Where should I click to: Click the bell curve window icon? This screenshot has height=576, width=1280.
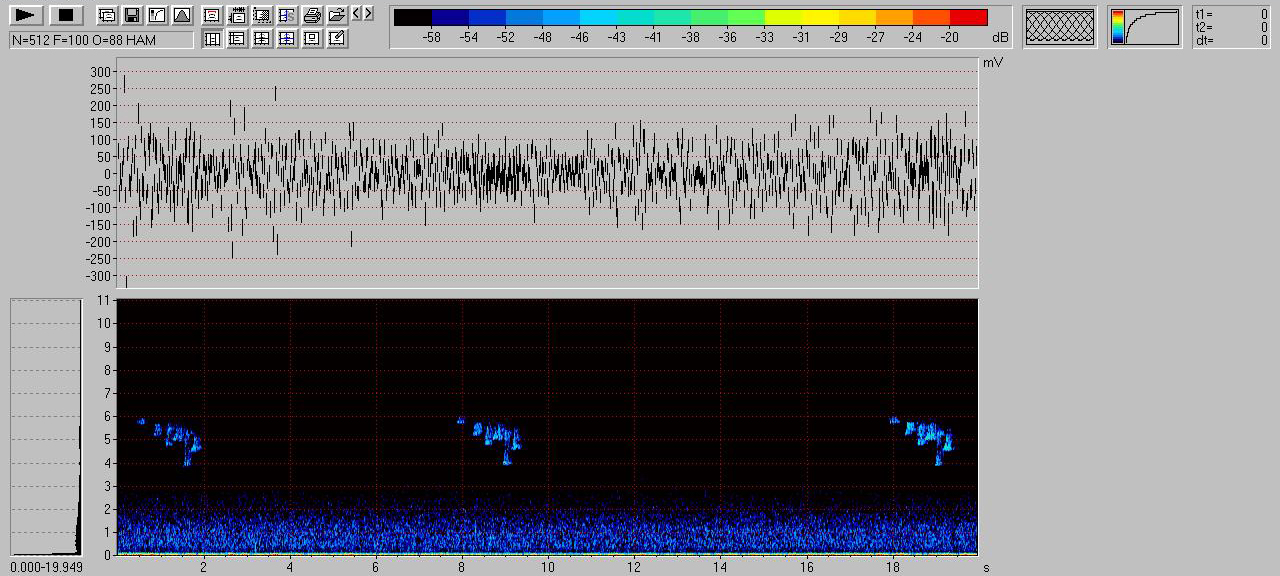click(x=181, y=15)
